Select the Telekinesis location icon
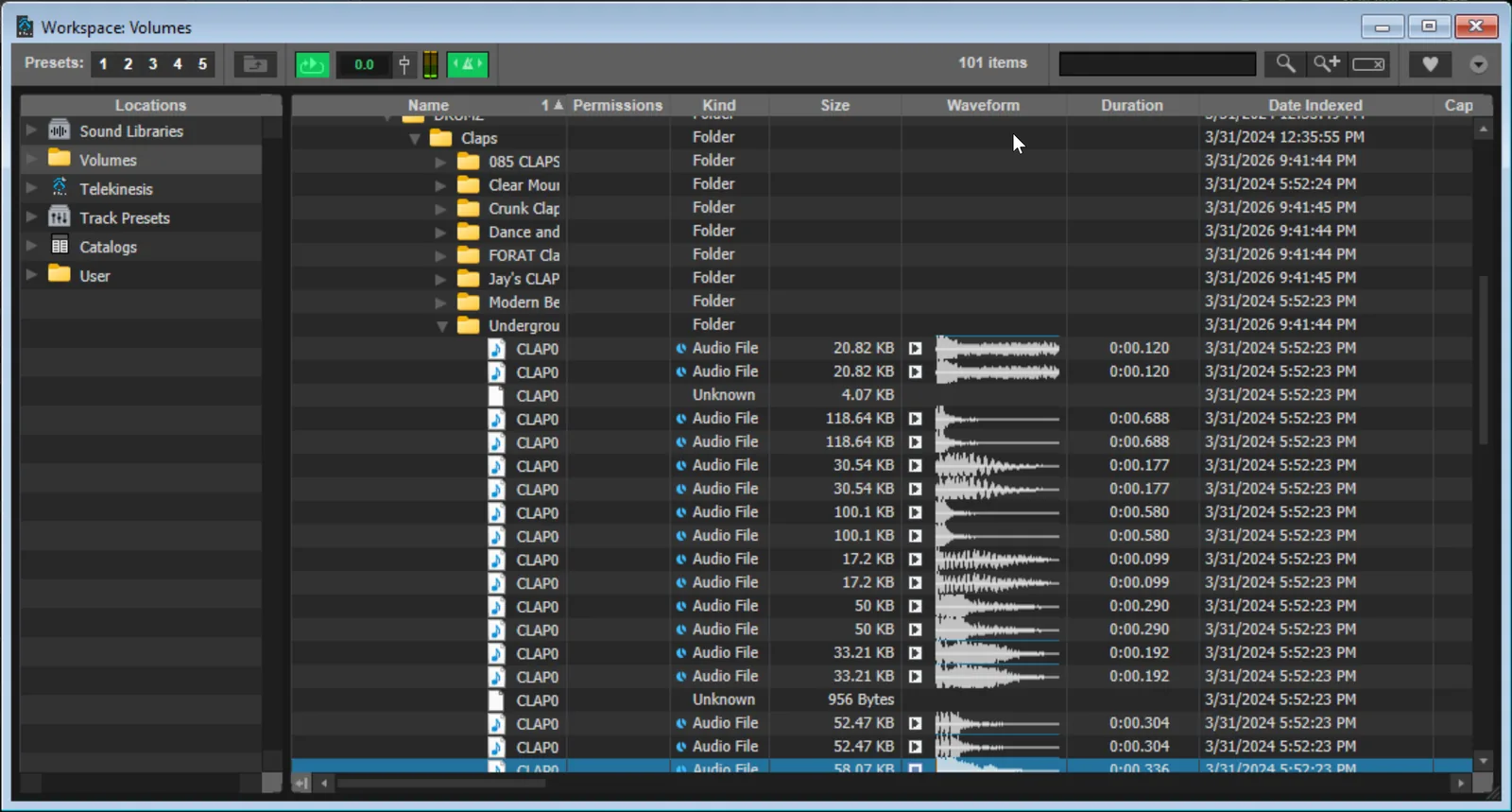The height and width of the screenshot is (812, 1512). tap(59, 188)
